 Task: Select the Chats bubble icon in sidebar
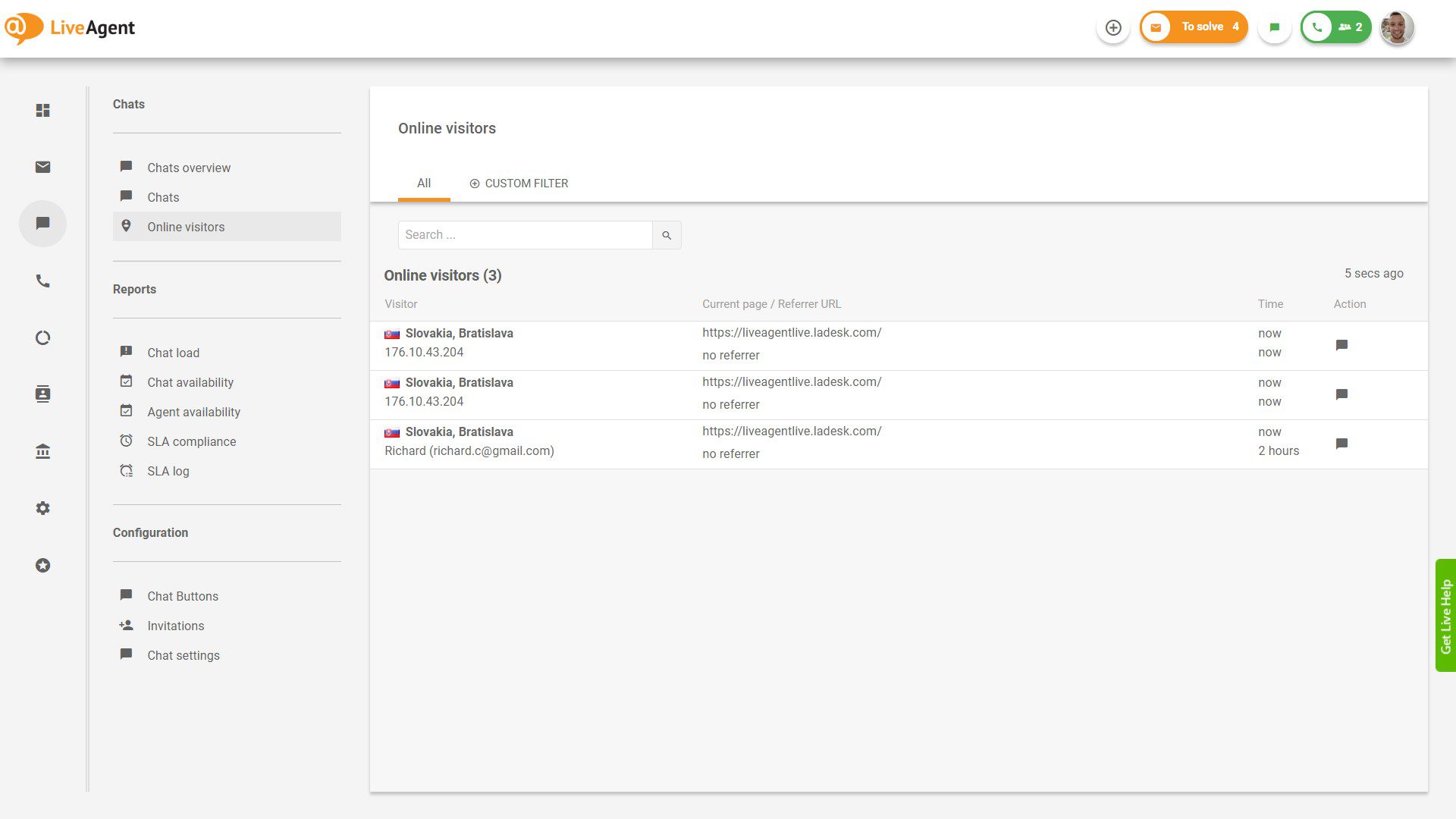[42, 224]
